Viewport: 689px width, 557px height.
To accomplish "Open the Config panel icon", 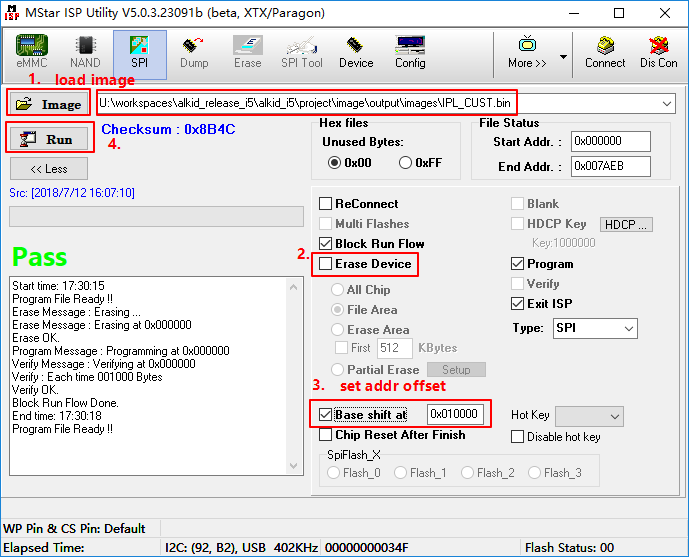I will point(410,52).
